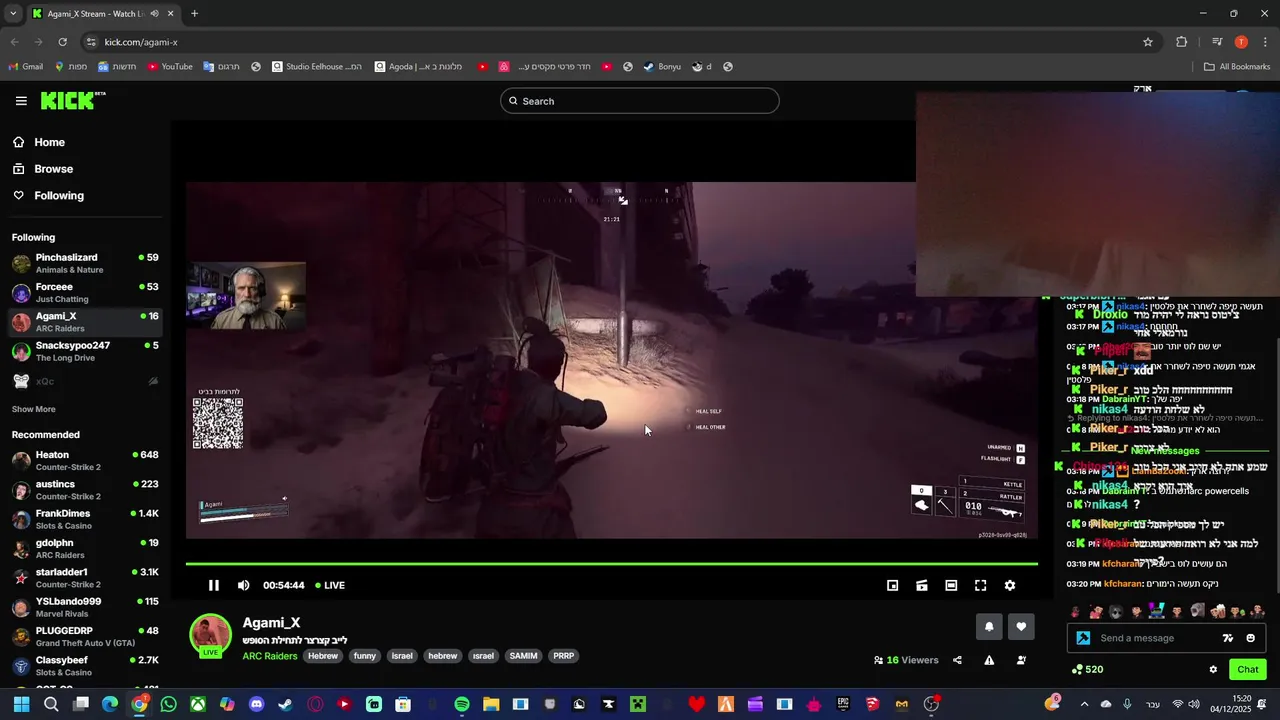The width and height of the screenshot is (1280, 720).
Task: Open Chrome three-dot menu
Action: pyautogui.click(x=1266, y=42)
